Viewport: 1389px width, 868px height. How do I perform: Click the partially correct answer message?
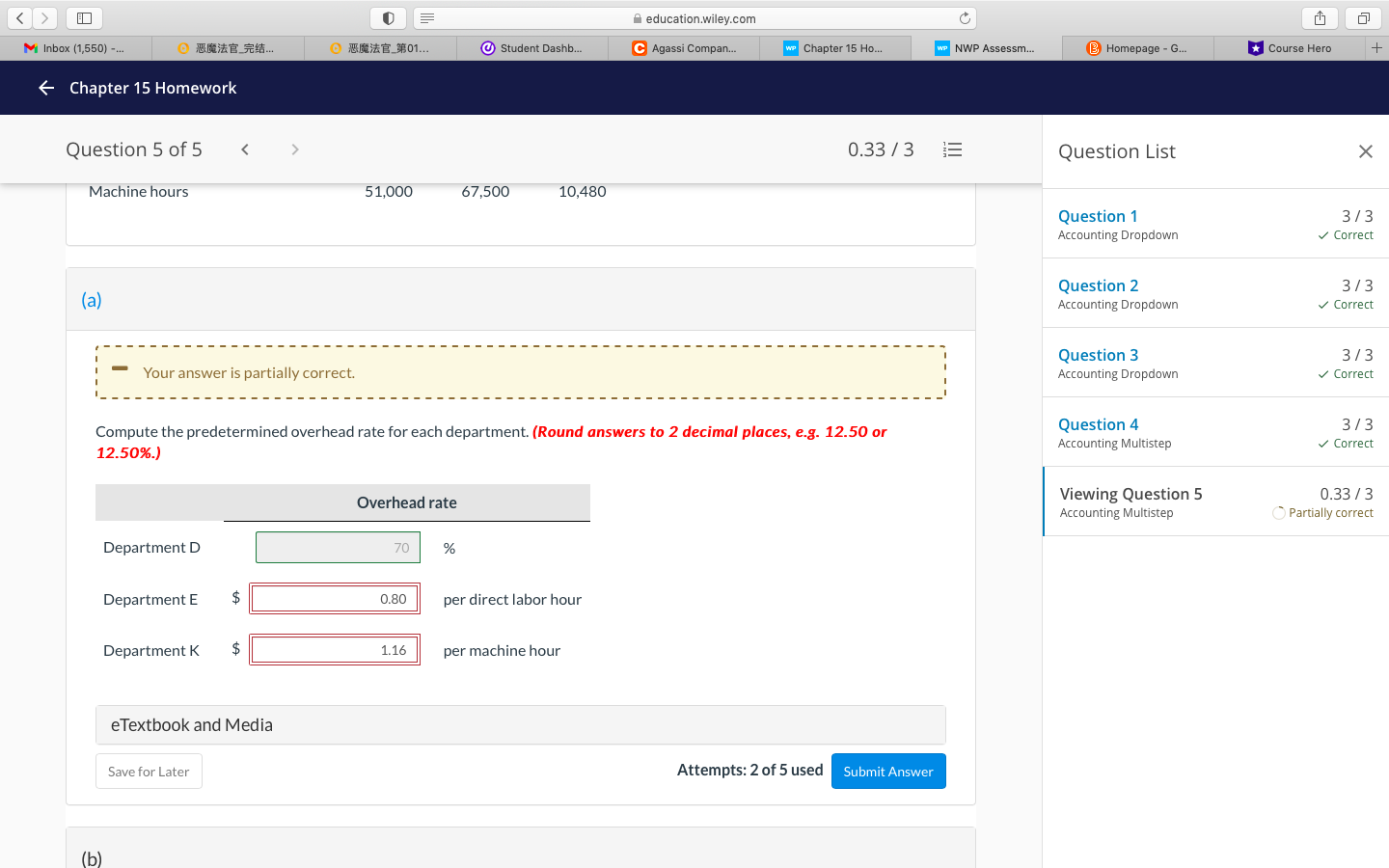521,372
